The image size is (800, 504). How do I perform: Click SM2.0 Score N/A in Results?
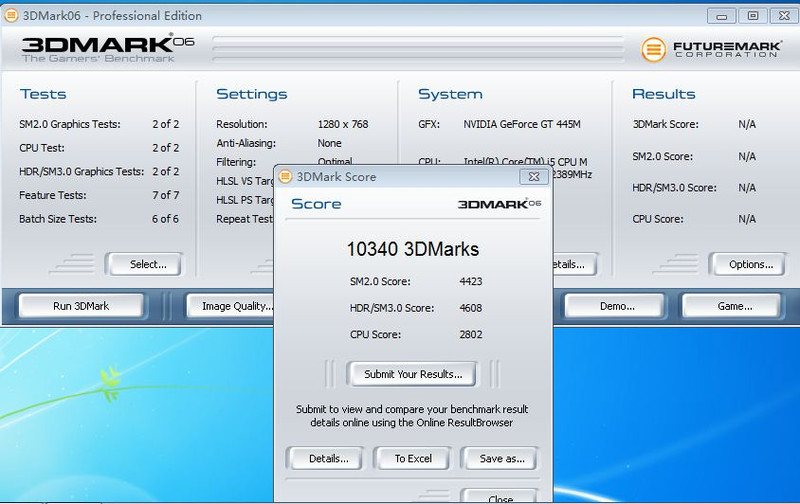747,157
